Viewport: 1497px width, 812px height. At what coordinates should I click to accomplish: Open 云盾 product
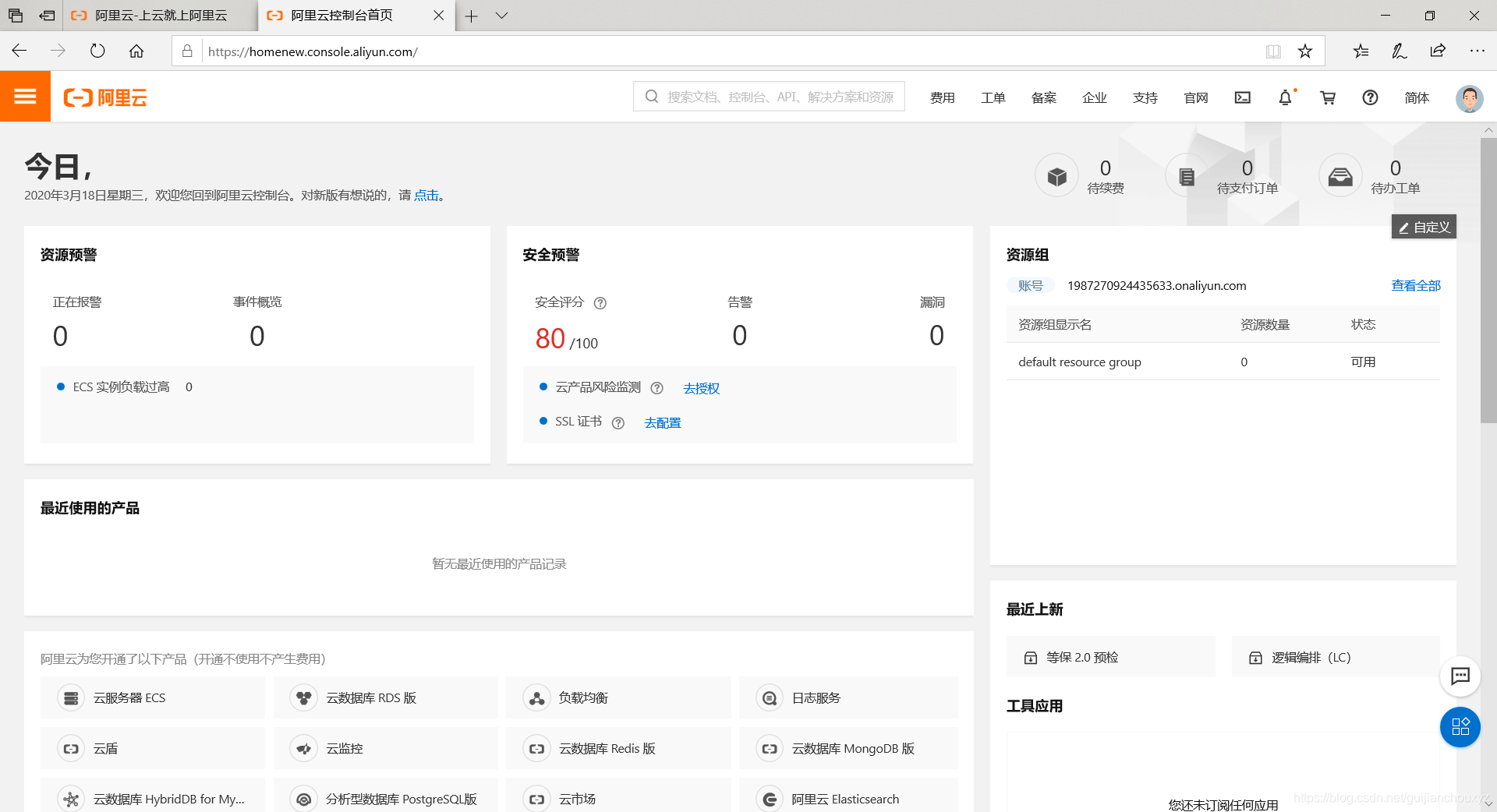coord(153,748)
